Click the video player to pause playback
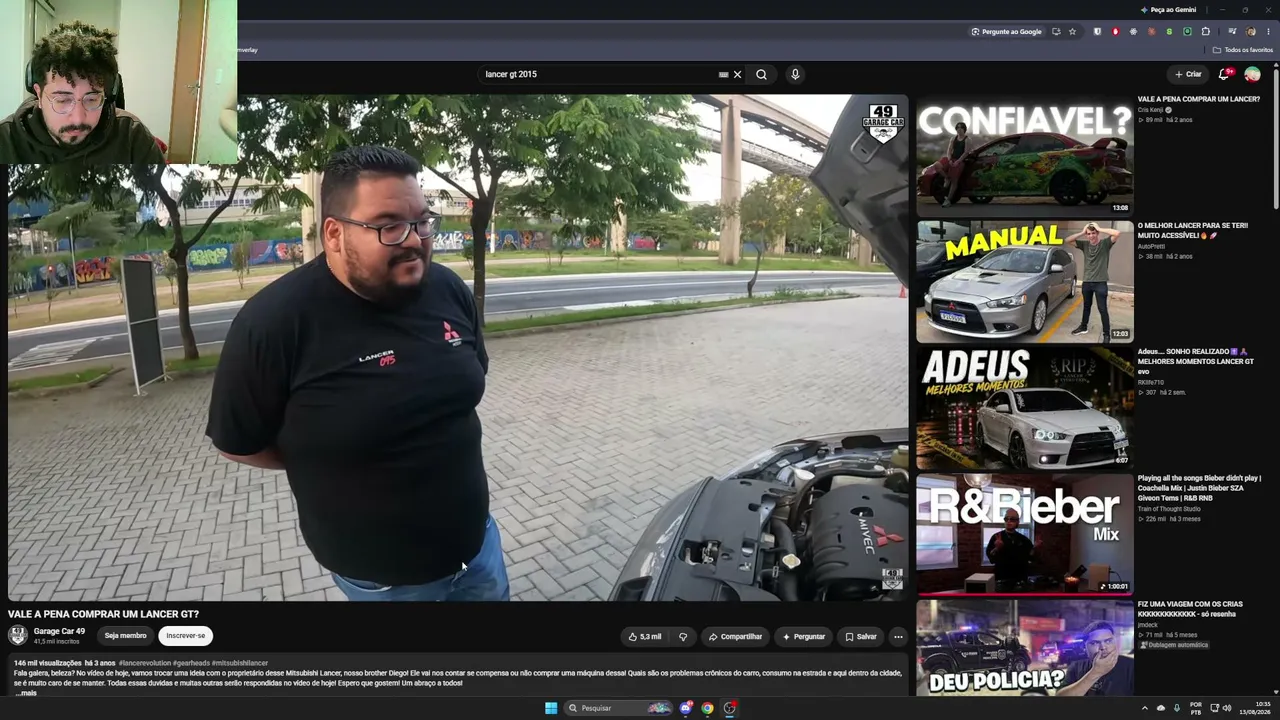The height and width of the screenshot is (720, 1280). (x=458, y=347)
